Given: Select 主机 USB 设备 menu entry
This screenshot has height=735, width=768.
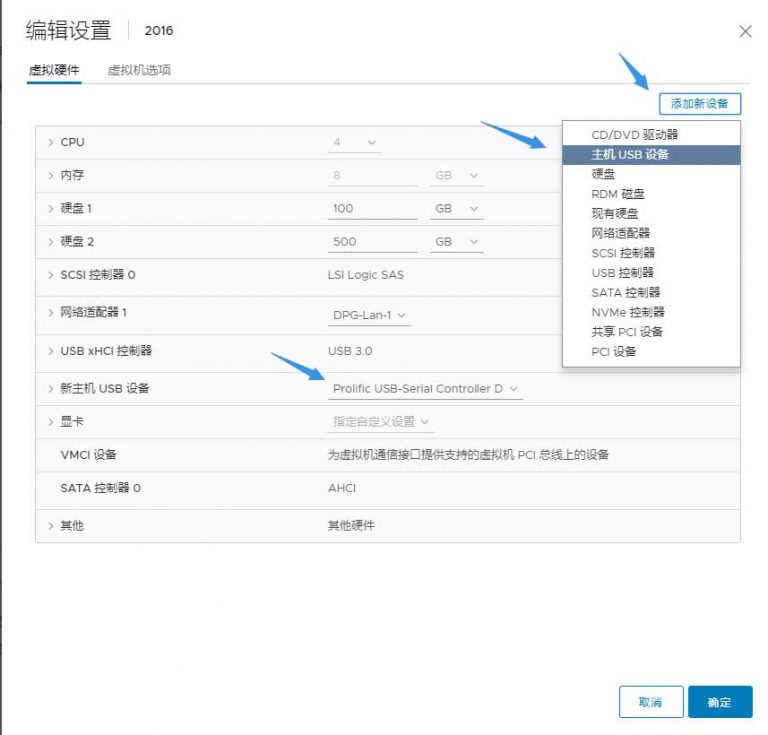Looking at the screenshot, I should (x=630, y=154).
